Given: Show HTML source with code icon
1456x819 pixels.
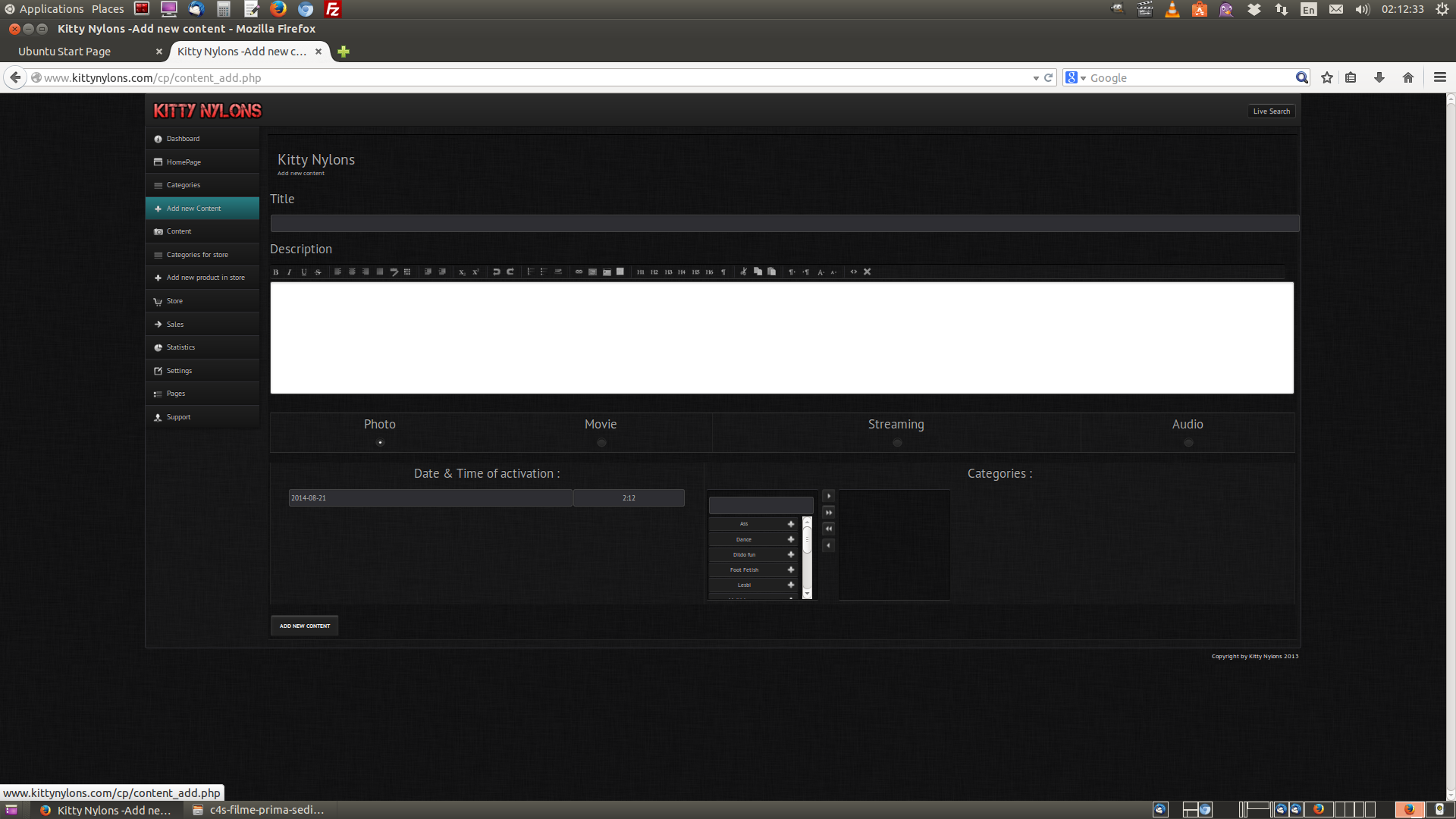Looking at the screenshot, I should click(x=854, y=272).
